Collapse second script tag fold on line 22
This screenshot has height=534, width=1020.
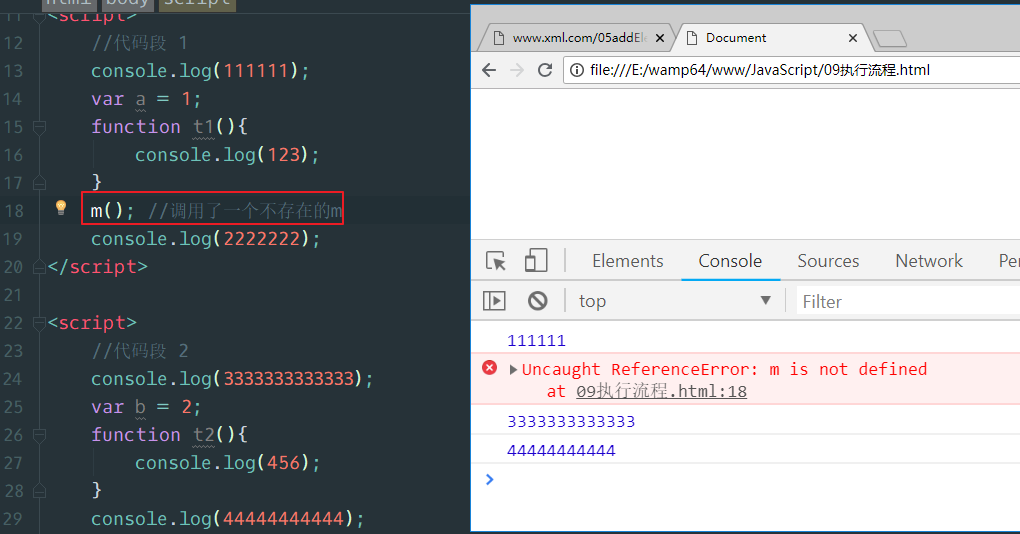tap(40, 323)
